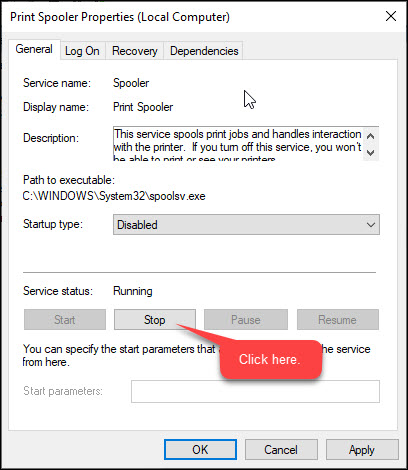Screen dimensions: 408x470
Task: Switch to the Log On tab
Action: pyautogui.click(x=82, y=51)
